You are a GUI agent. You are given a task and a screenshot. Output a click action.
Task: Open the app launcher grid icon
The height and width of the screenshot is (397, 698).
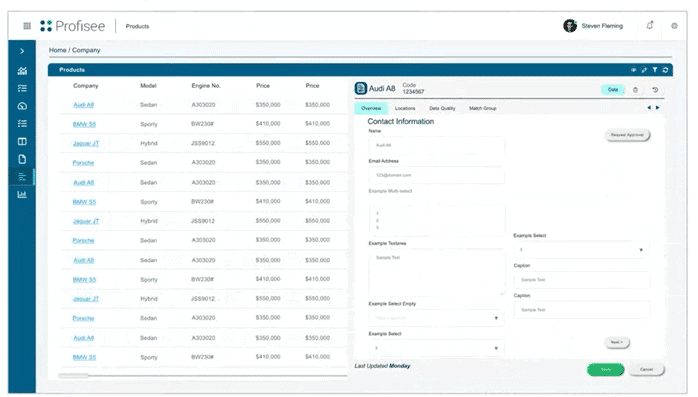pos(27,26)
